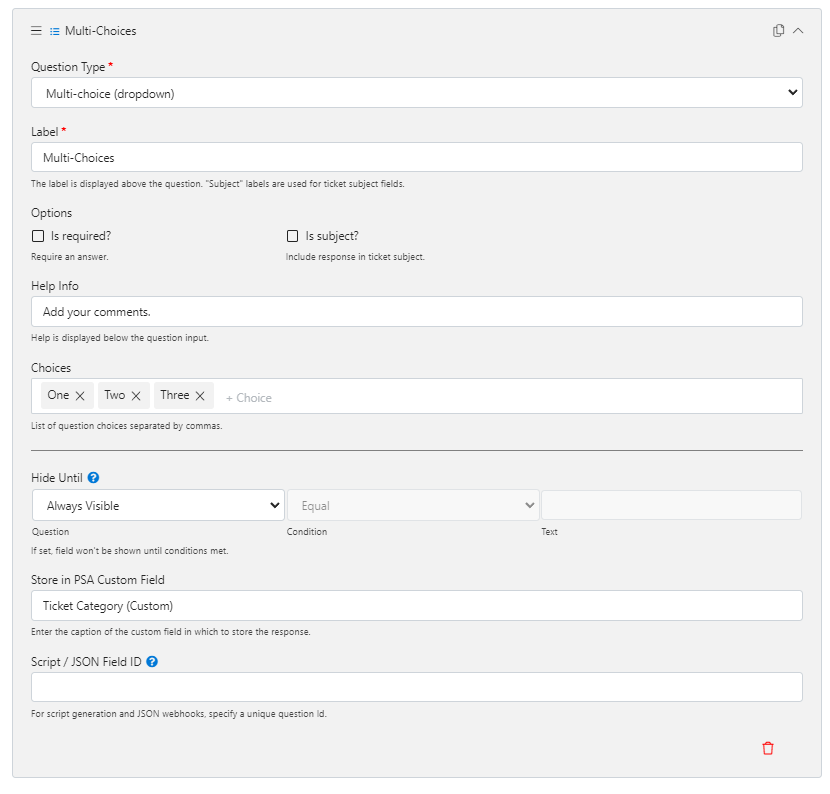The width and height of the screenshot is (830, 794).
Task: Edit the Label input field
Action: (x=417, y=157)
